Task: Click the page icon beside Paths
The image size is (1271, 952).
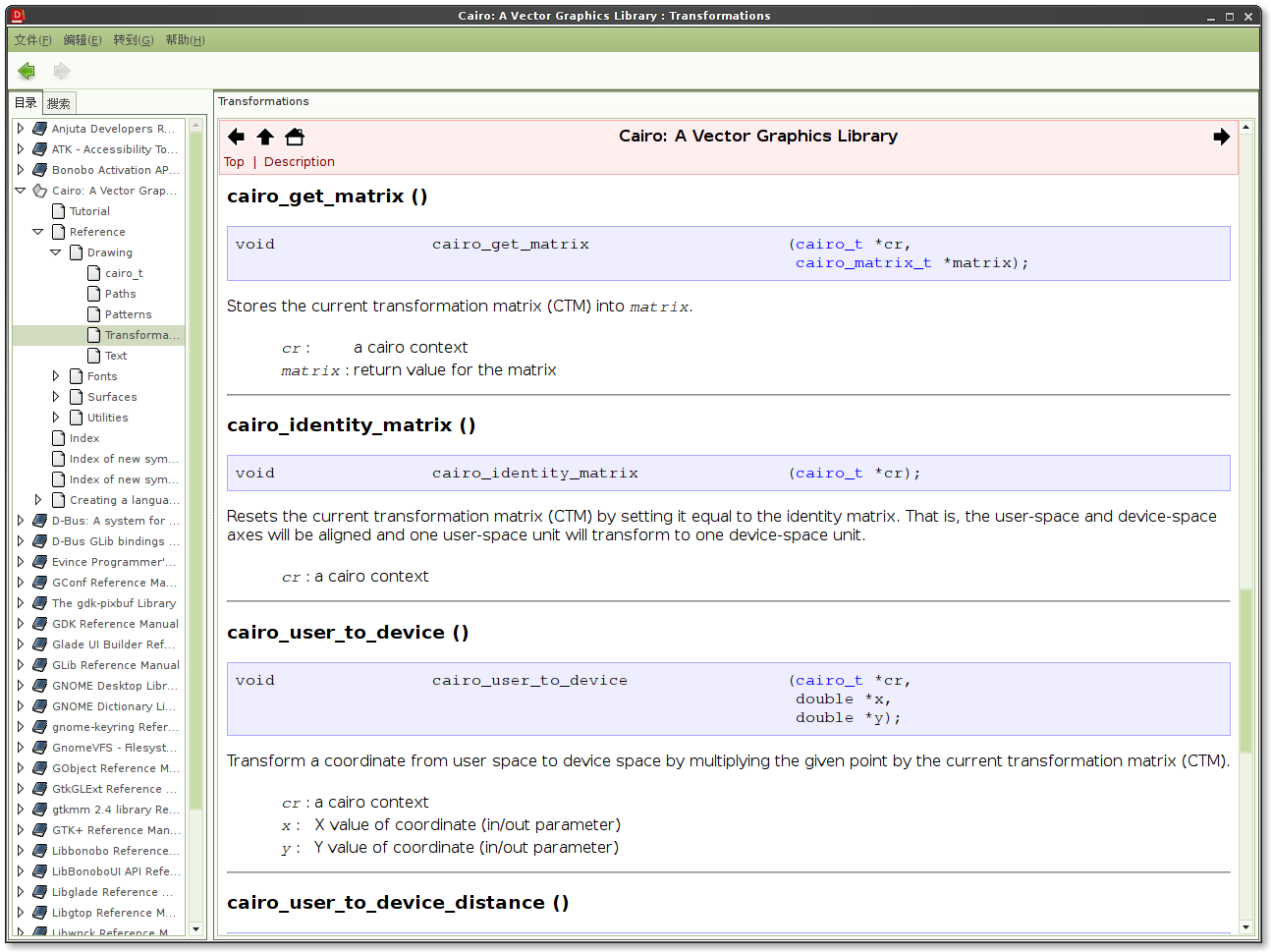Action: [x=94, y=294]
